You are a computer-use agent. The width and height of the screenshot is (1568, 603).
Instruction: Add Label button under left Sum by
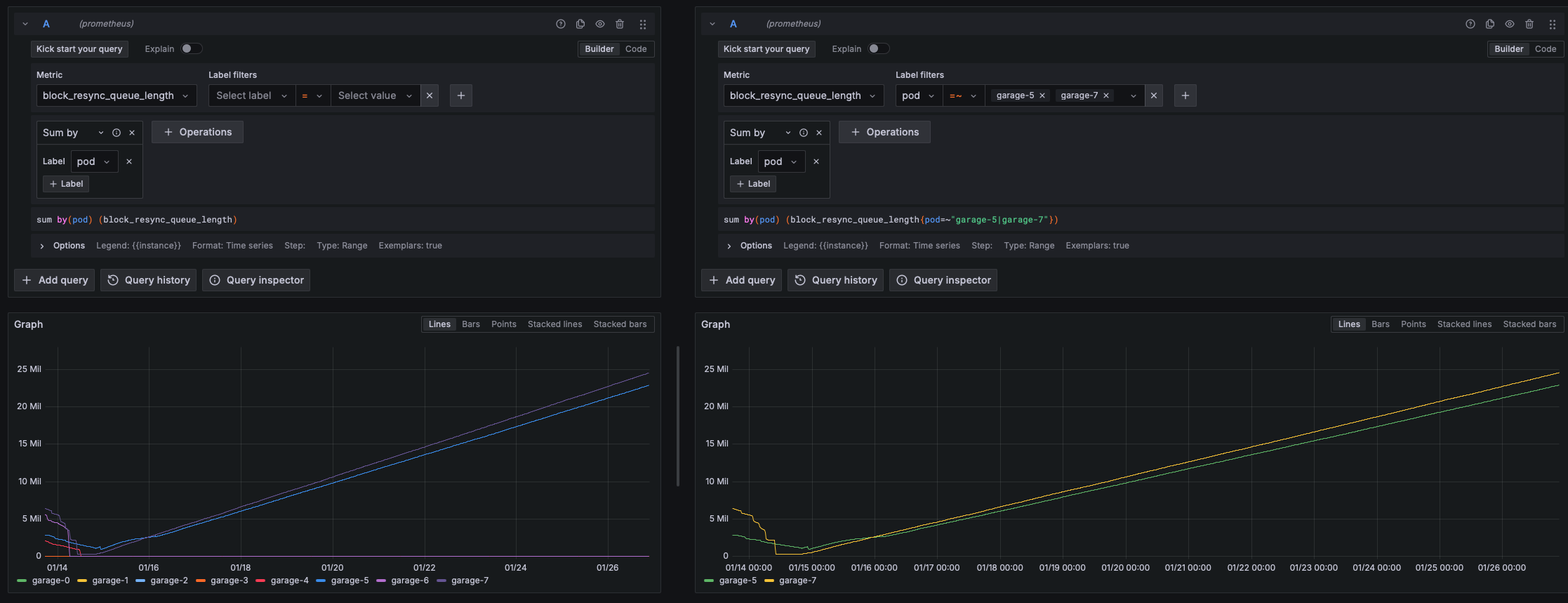(66, 184)
